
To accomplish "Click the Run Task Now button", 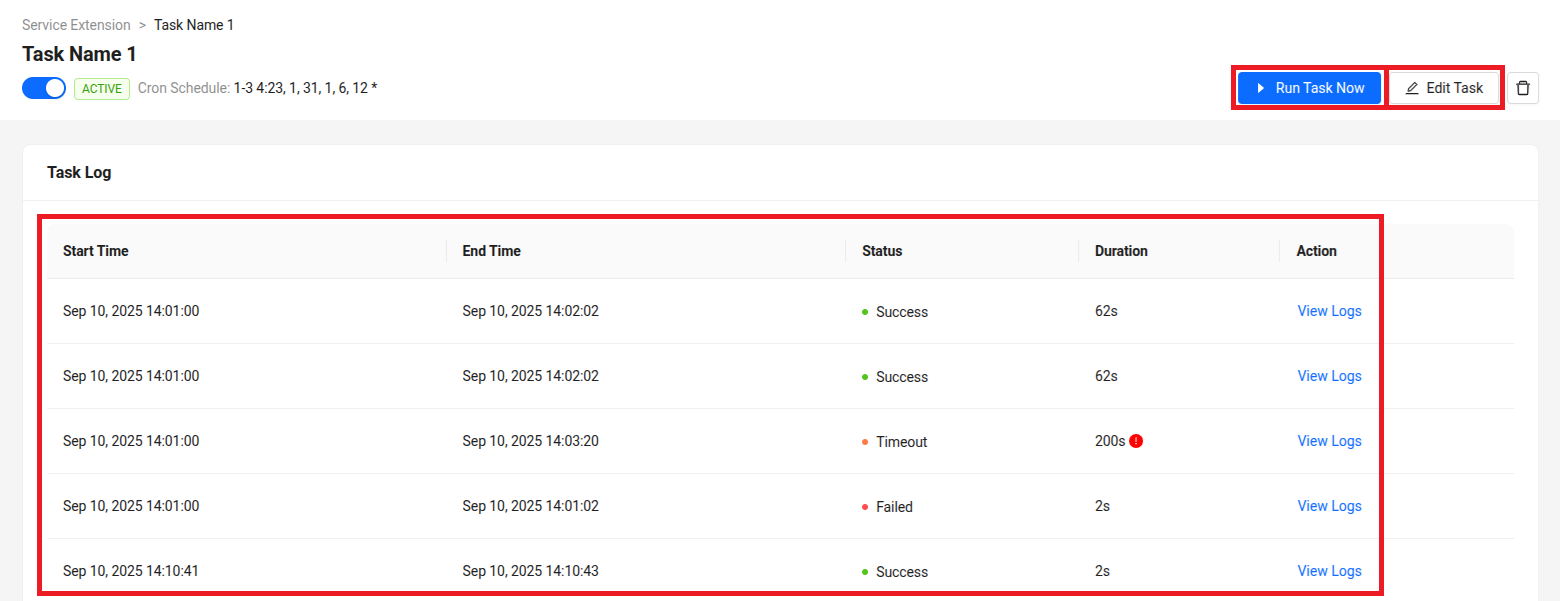I will tap(1309, 88).
